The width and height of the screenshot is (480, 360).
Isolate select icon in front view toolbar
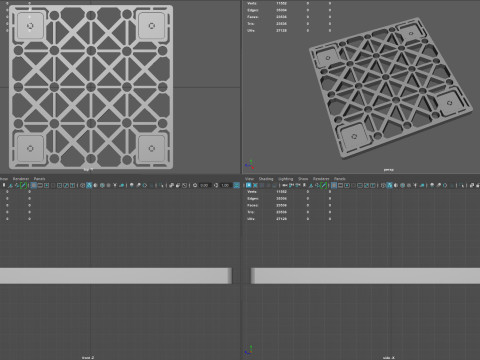[x=161, y=185]
